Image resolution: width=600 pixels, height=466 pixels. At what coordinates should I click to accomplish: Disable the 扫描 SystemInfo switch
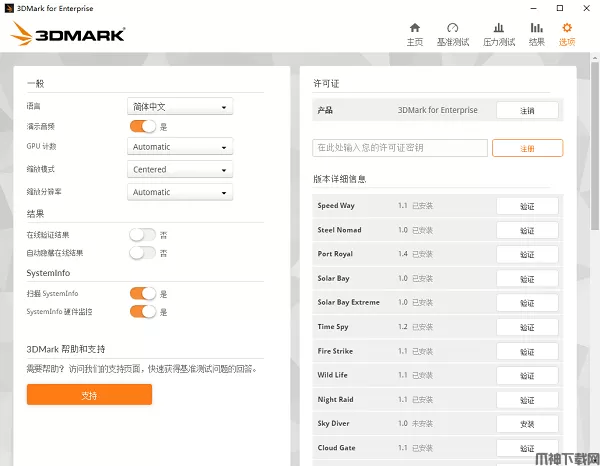pyautogui.click(x=143, y=294)
